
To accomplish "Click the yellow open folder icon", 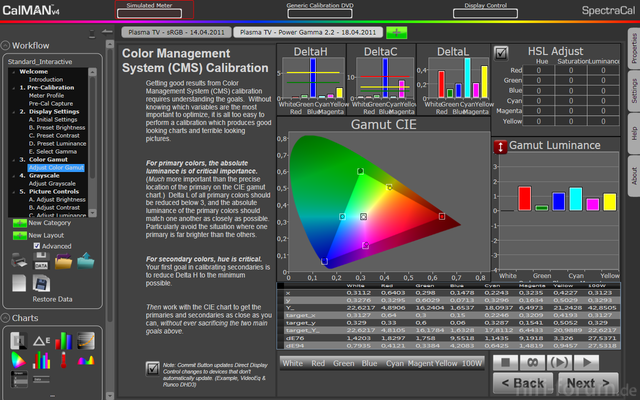I will click(x=63, y=261).
